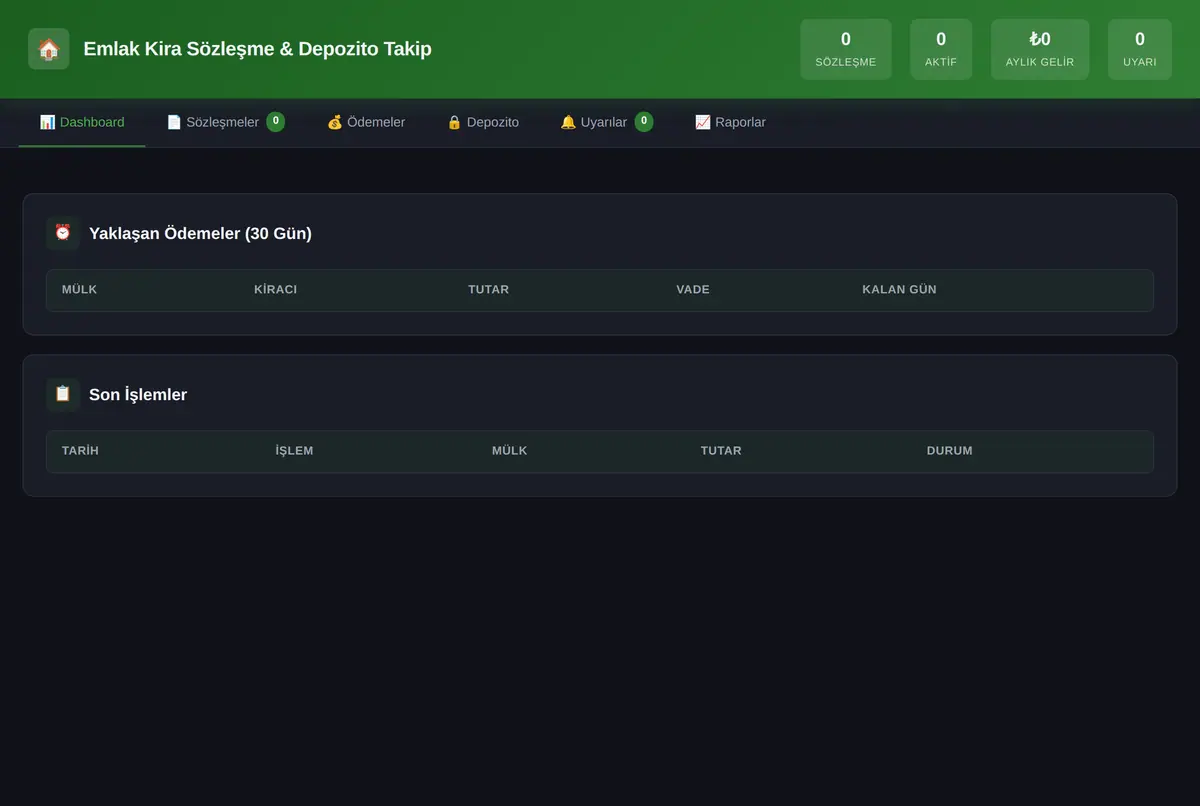Select the SÖZLEŞME stat card in header
This screenshot has height=806, width=1200.
[846, 49]
